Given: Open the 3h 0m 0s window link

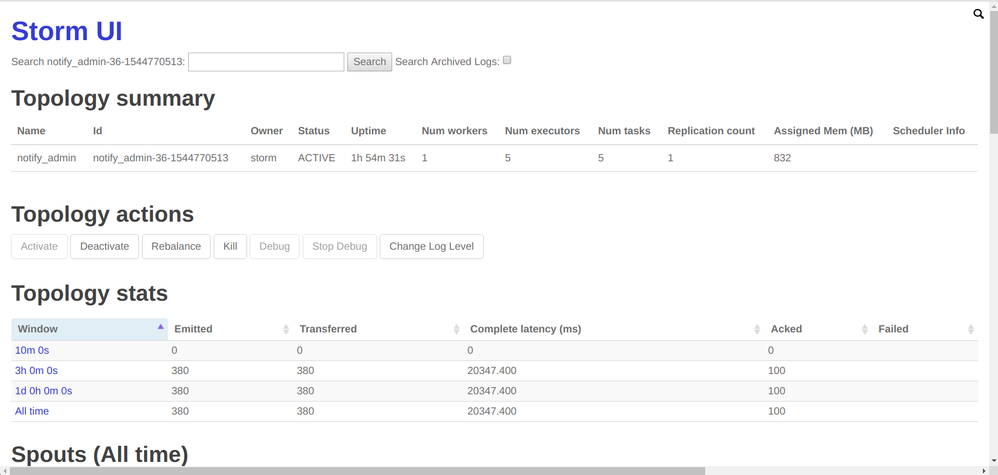Looking at the screenshot, I should pos(37,371).
